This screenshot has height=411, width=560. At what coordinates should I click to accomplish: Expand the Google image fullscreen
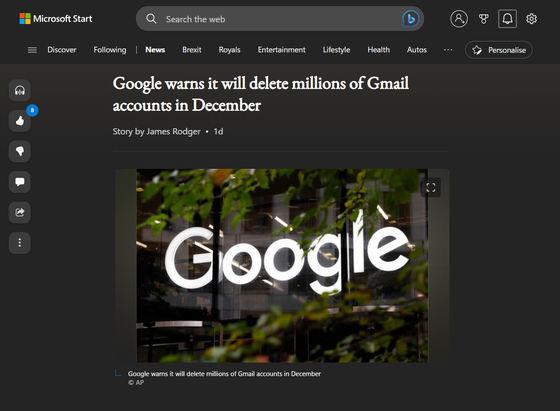coord(430,187)
